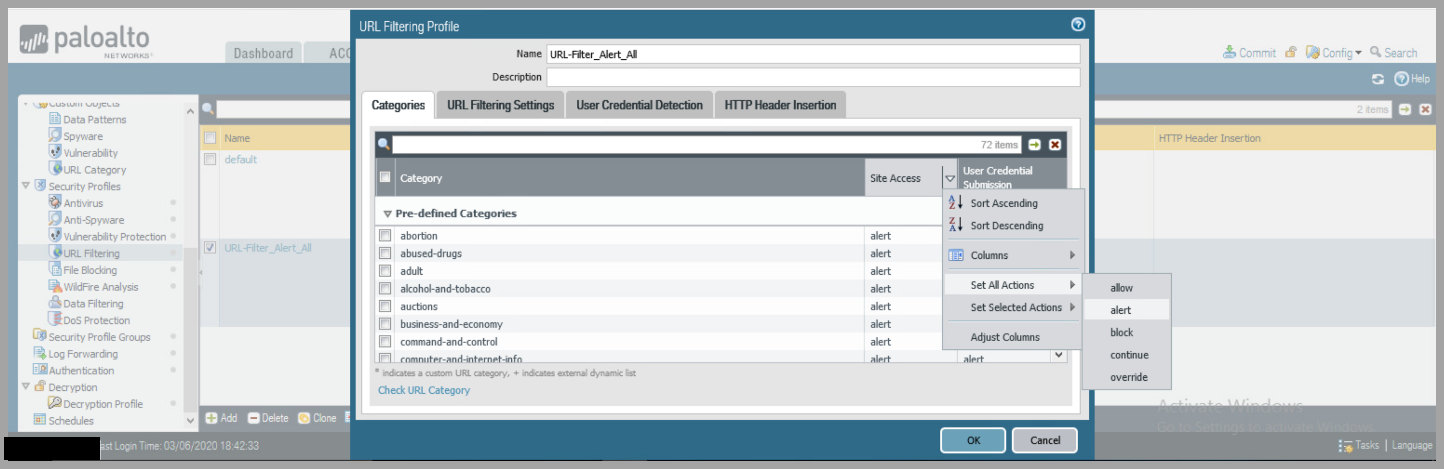Collapse the Pre-defined Categories group
The width and height of the screenshot is (1444, 469).
(x=388, y=214)
